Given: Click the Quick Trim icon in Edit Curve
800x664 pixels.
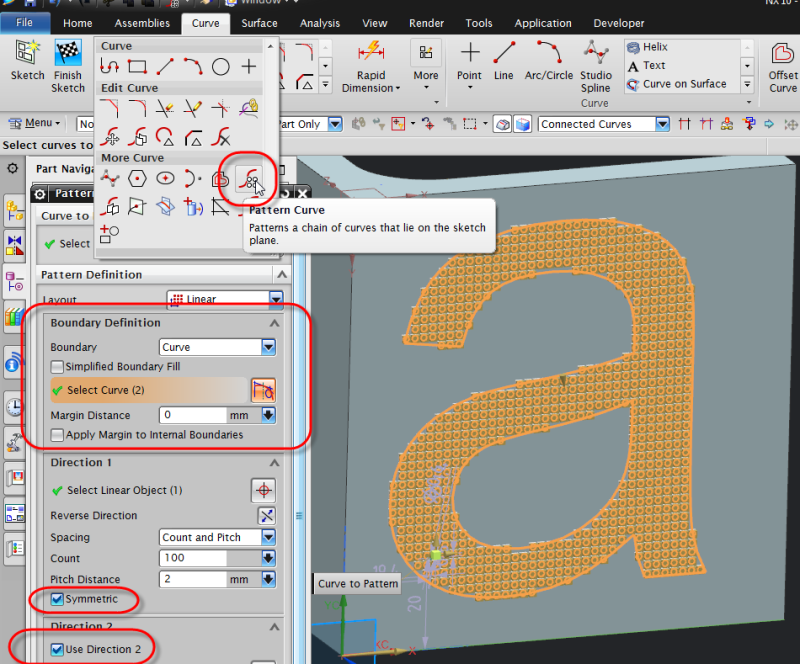Looking at the screenshot, I should (x=165, y=108).
